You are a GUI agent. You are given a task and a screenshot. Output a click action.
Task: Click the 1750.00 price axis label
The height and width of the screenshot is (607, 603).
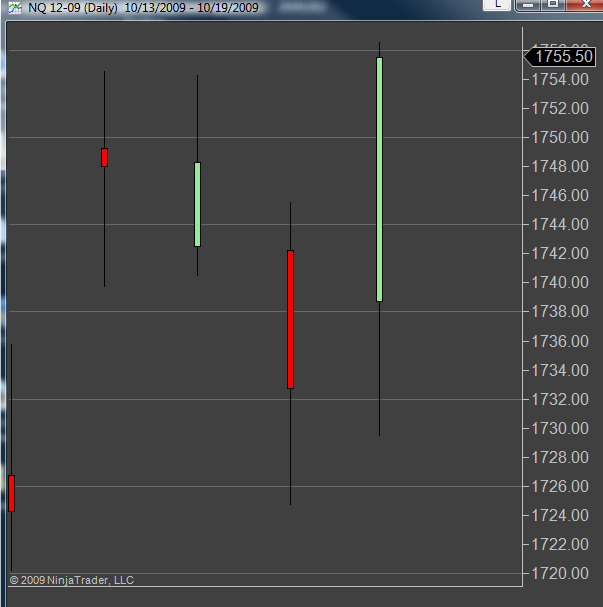click(560, 137)
